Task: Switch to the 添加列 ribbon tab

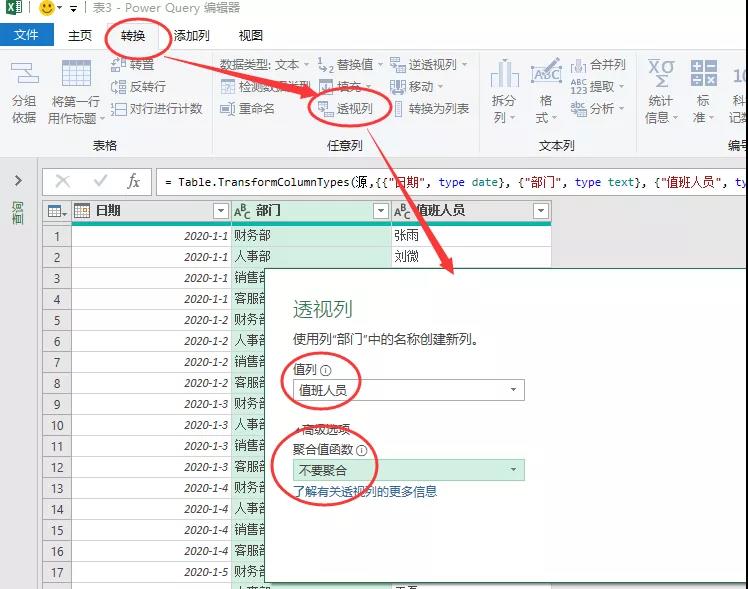Action: pos(191,36)
